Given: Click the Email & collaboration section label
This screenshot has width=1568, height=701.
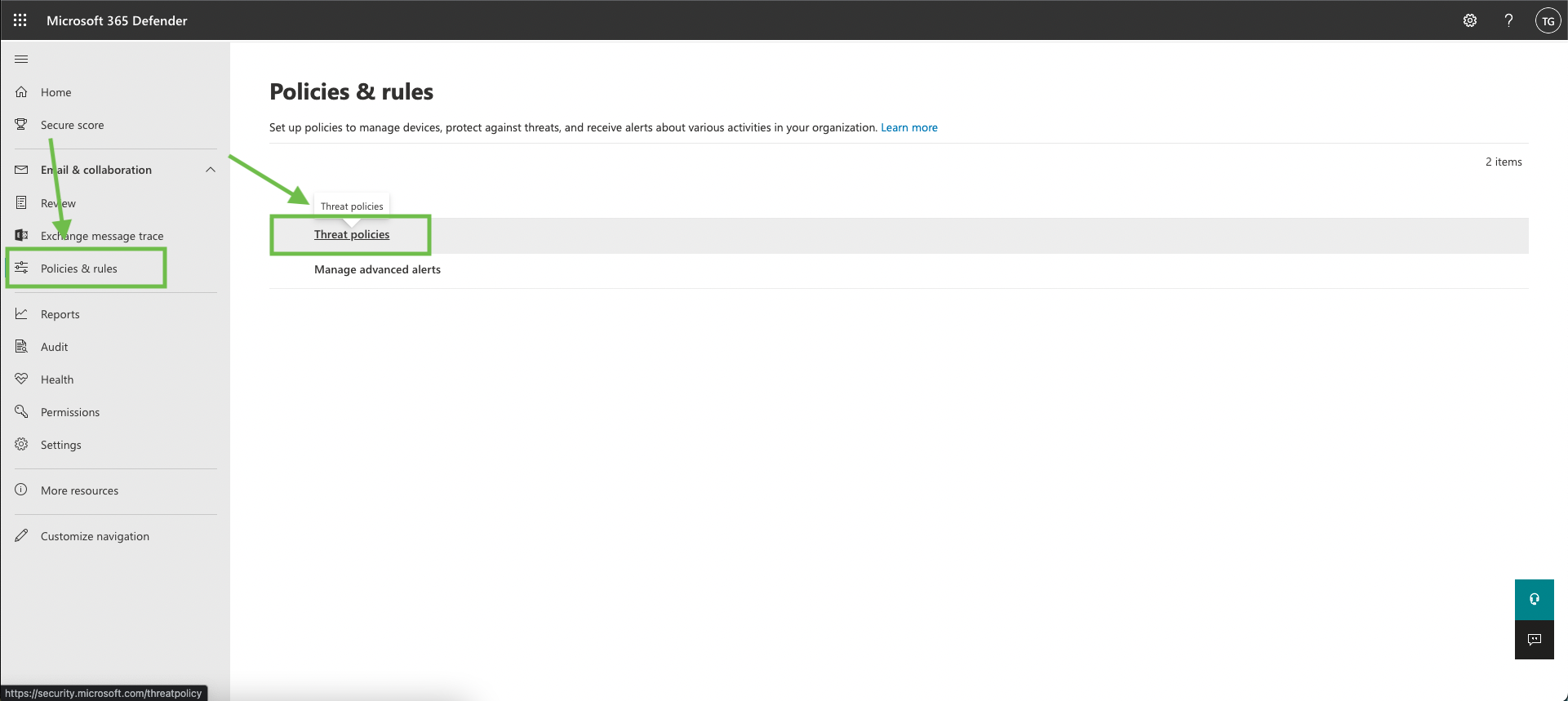Looking at the screenshot, I should 96,170.
